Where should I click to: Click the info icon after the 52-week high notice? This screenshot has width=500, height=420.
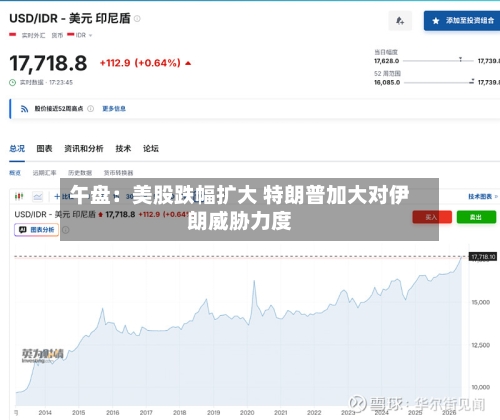click(90, 109)
